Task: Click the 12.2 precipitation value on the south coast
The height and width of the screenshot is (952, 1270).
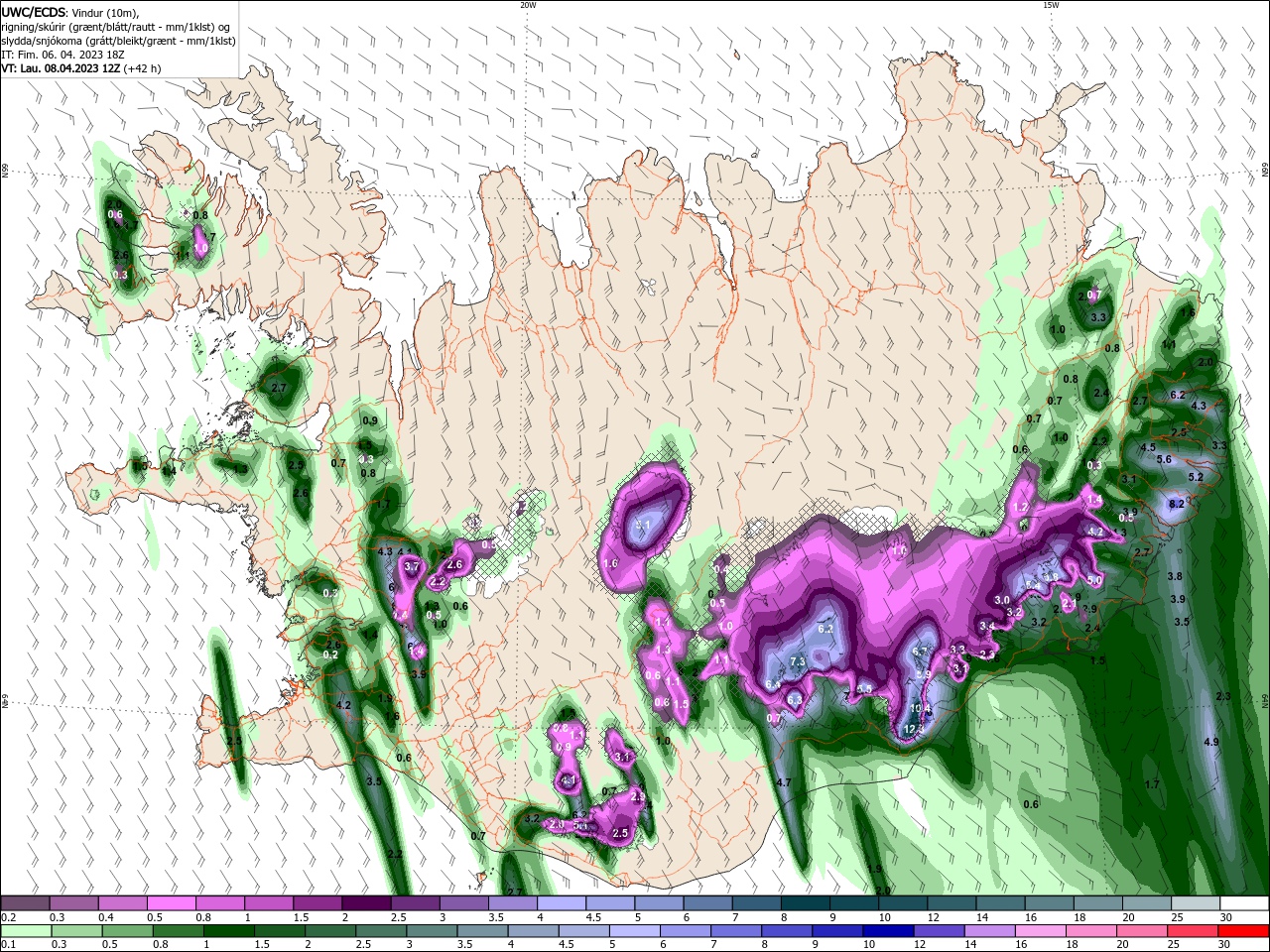Action: pos(914,729)
